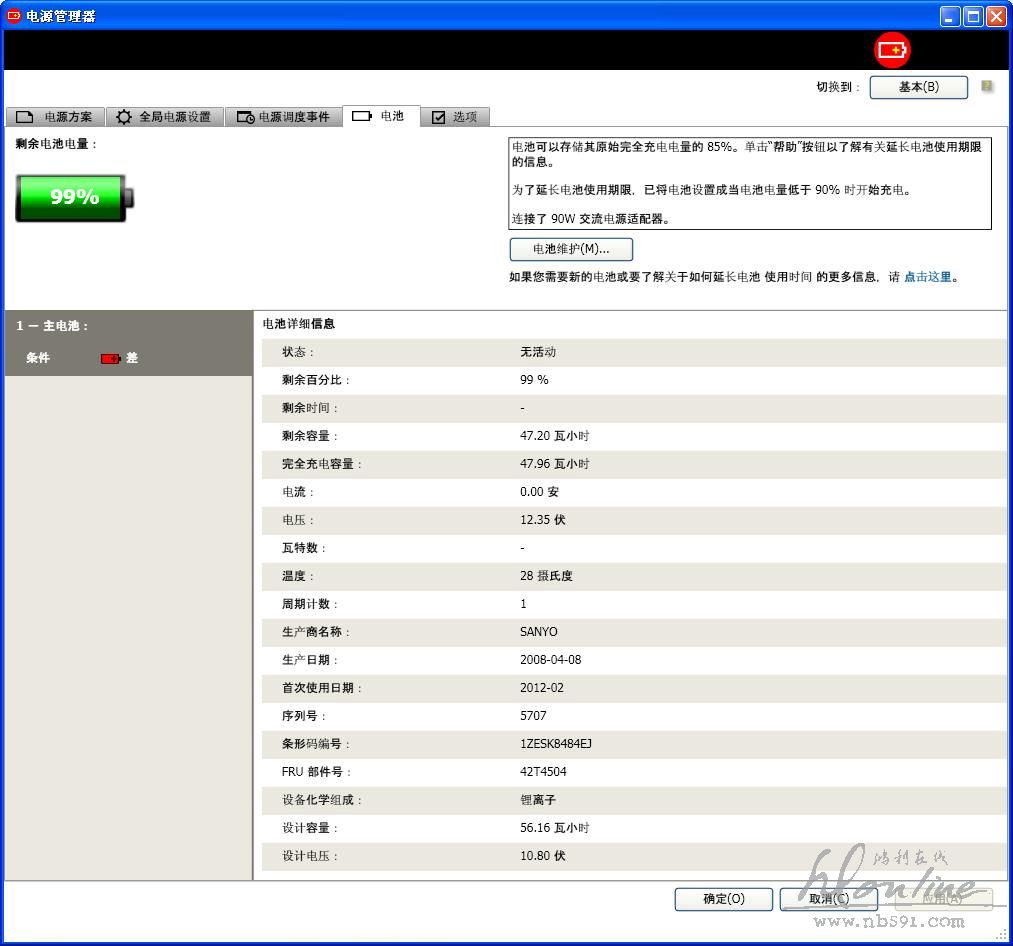Maximize the 电源管理器 window
1013x946 pixels.
click(x=973, y=16)
